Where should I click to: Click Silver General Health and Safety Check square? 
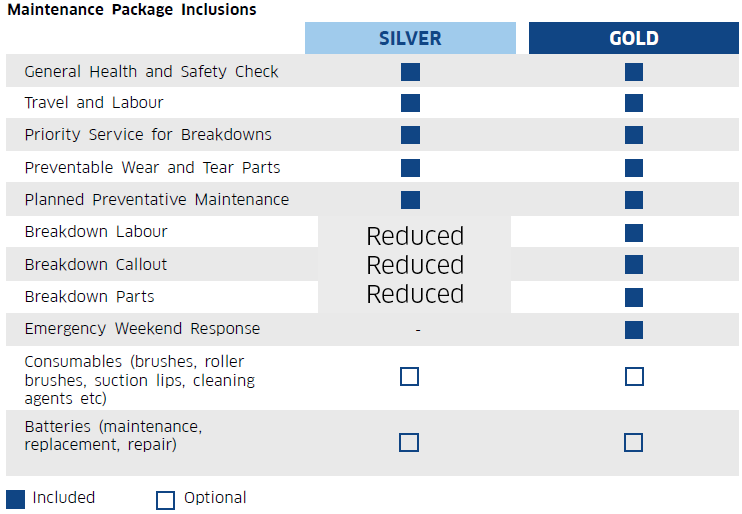(410, 72)
